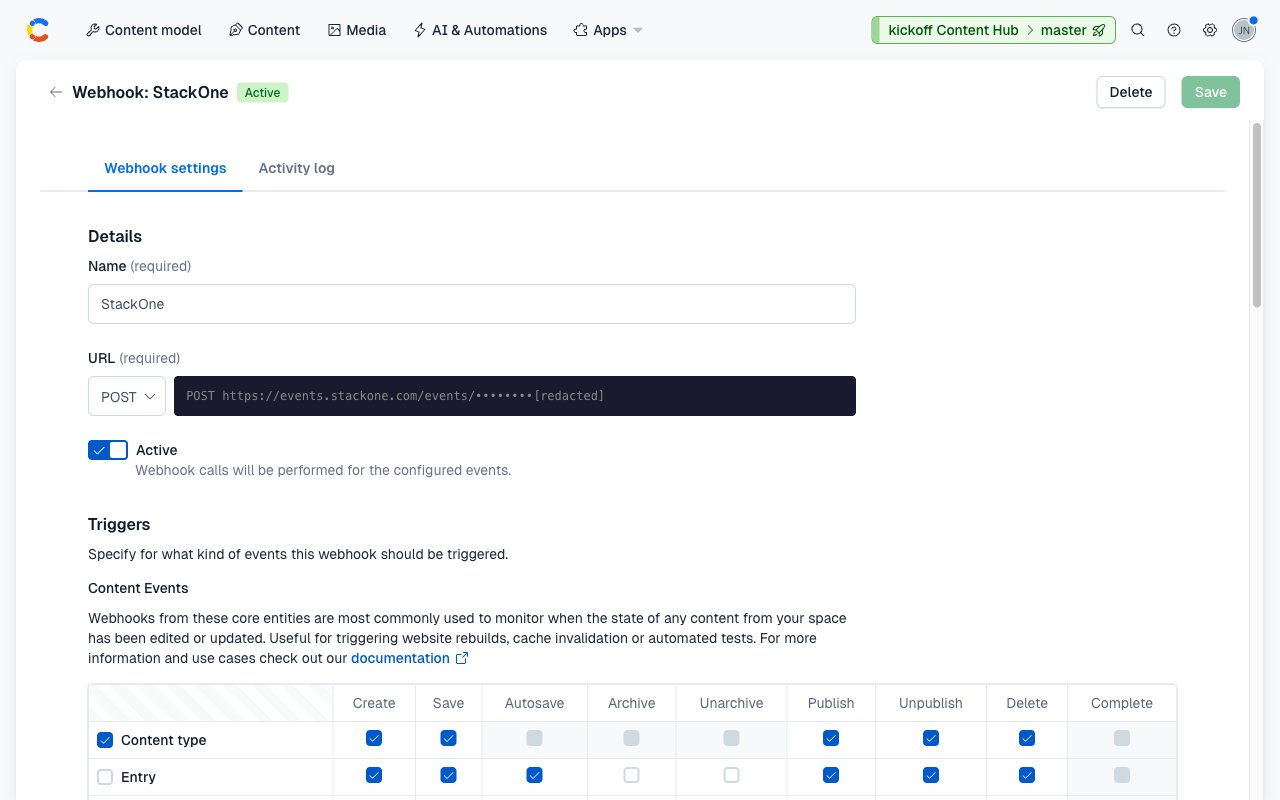Screen dimensions: 1280x800
Task: Toggle Content type Unpublish checkbox
Action: click(931, 738)
